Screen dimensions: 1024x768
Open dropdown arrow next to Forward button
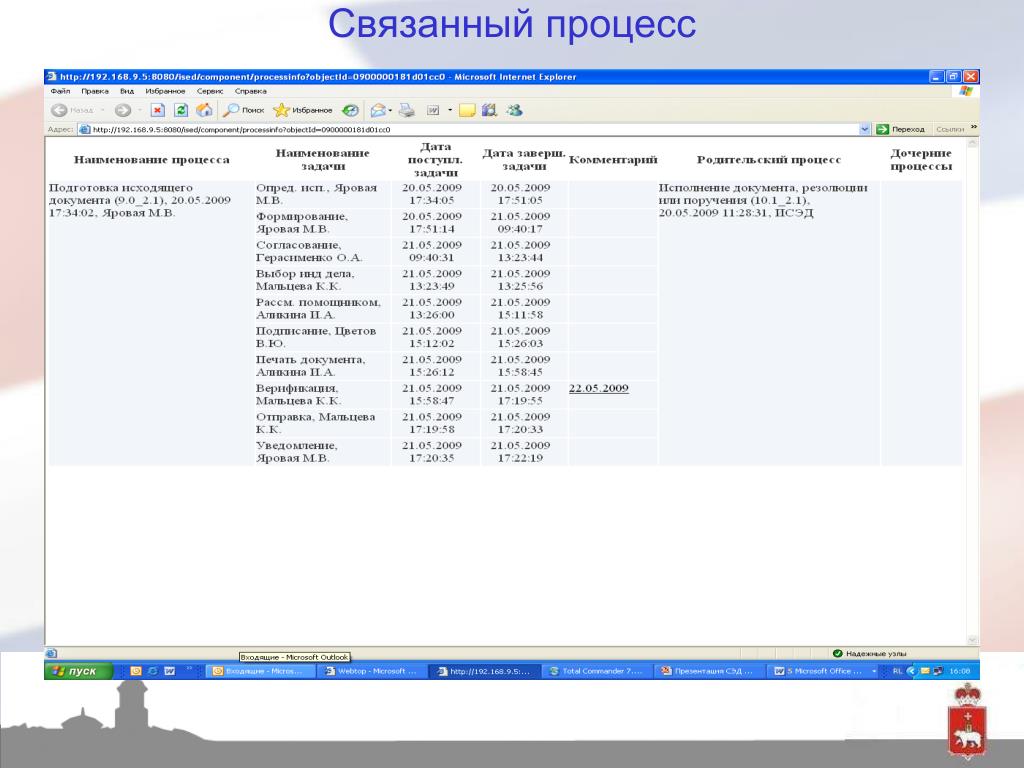140,110
